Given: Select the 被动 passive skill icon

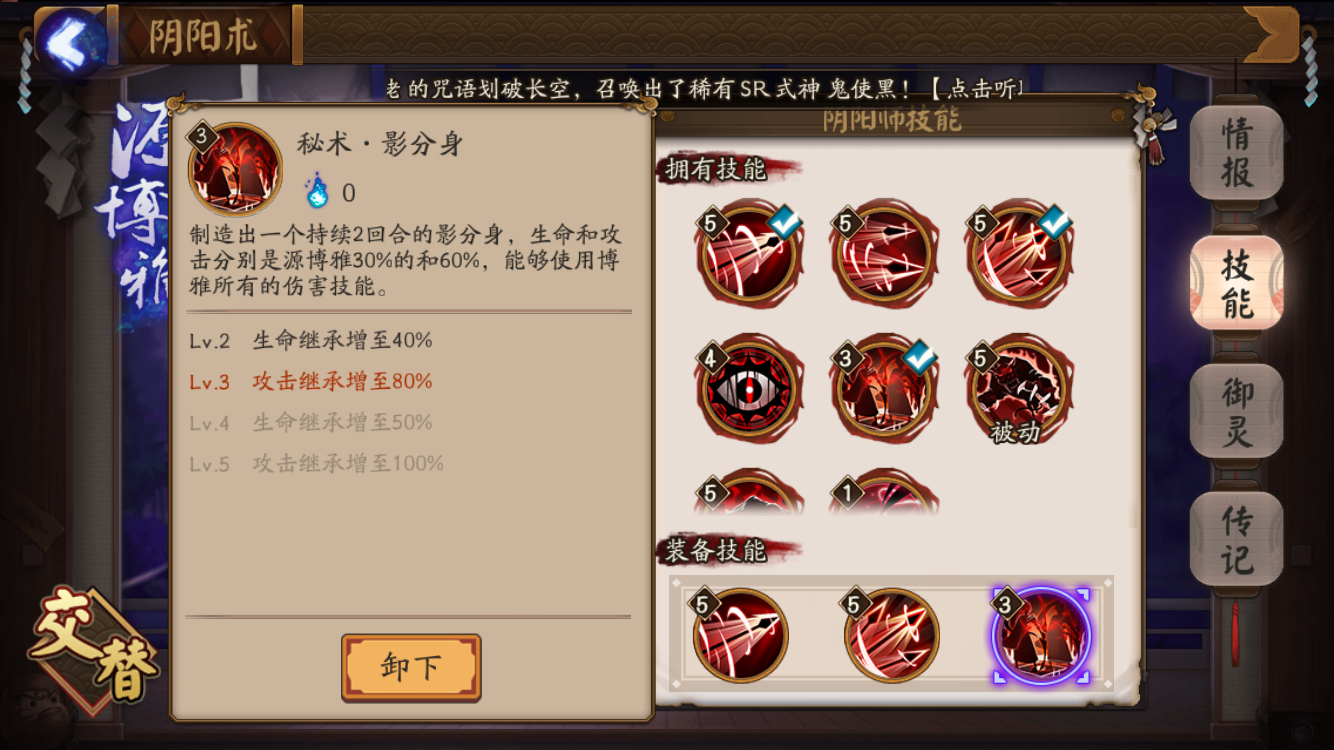Looking at the screenshot, I should pyautogui.click(x=1018, y=387).
